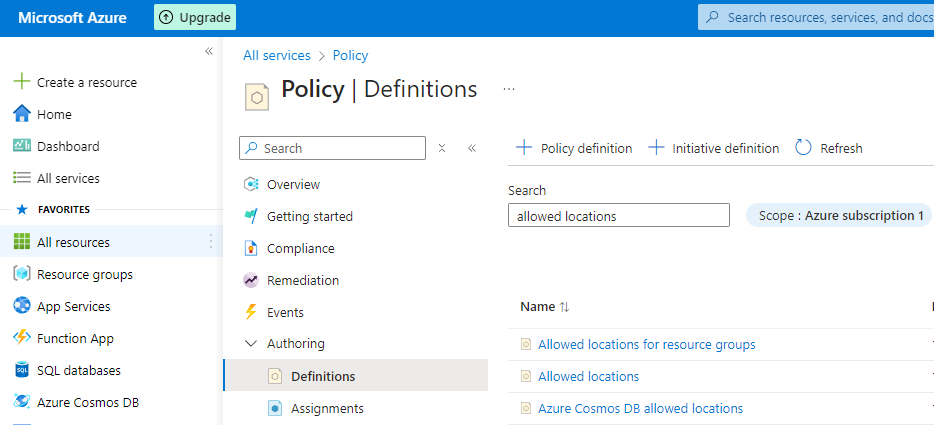
Task: Click the Upgrade button
Action: point(195,17)
